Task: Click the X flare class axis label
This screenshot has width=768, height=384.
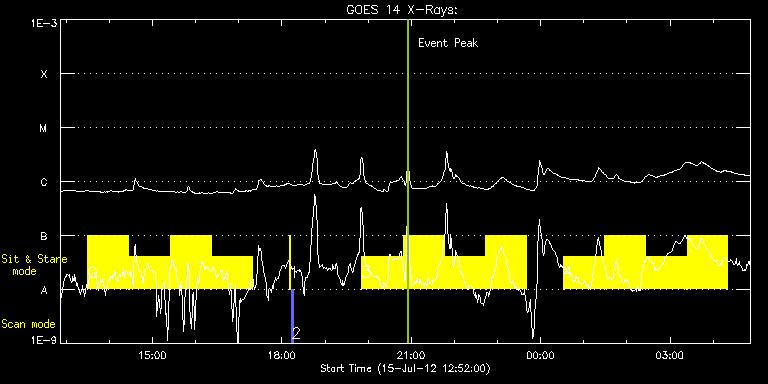Action: [44, 74]
